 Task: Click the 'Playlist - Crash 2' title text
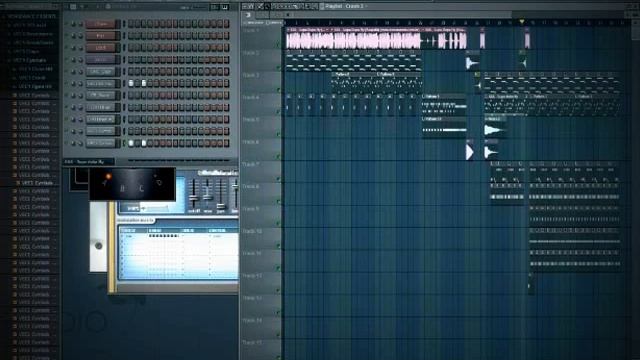pos(344,6)
